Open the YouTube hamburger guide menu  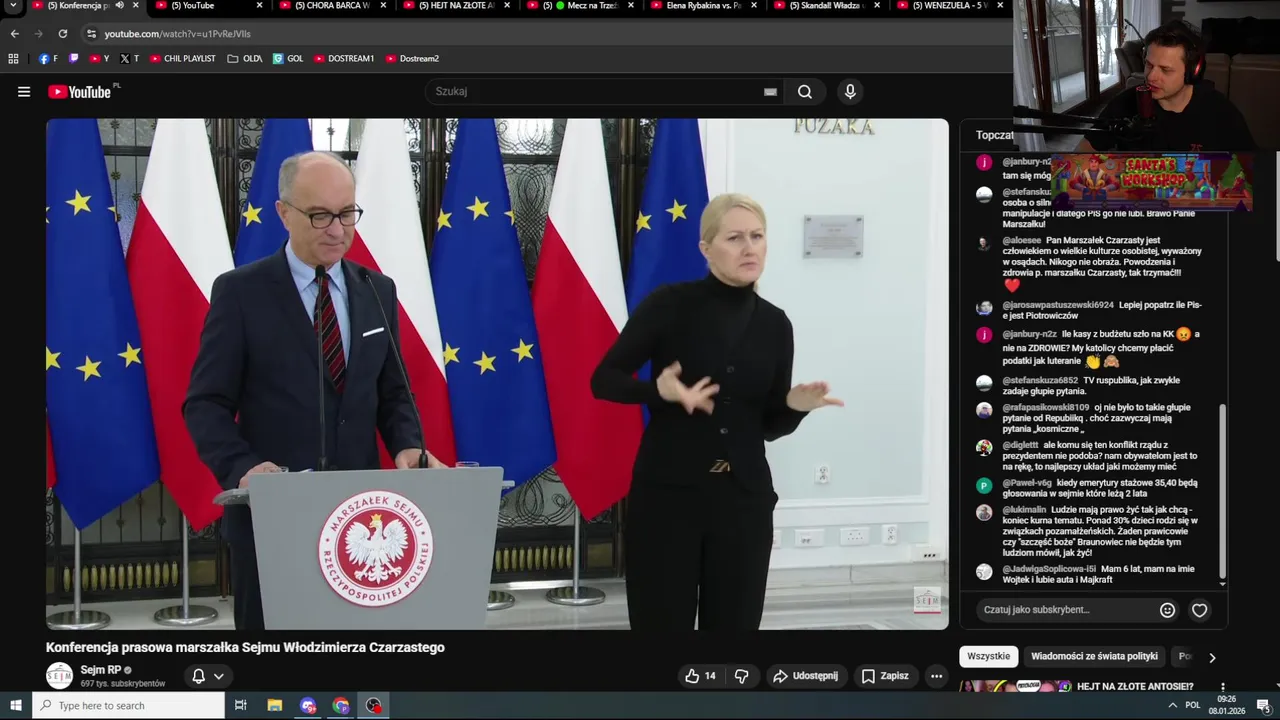[24, 92]
